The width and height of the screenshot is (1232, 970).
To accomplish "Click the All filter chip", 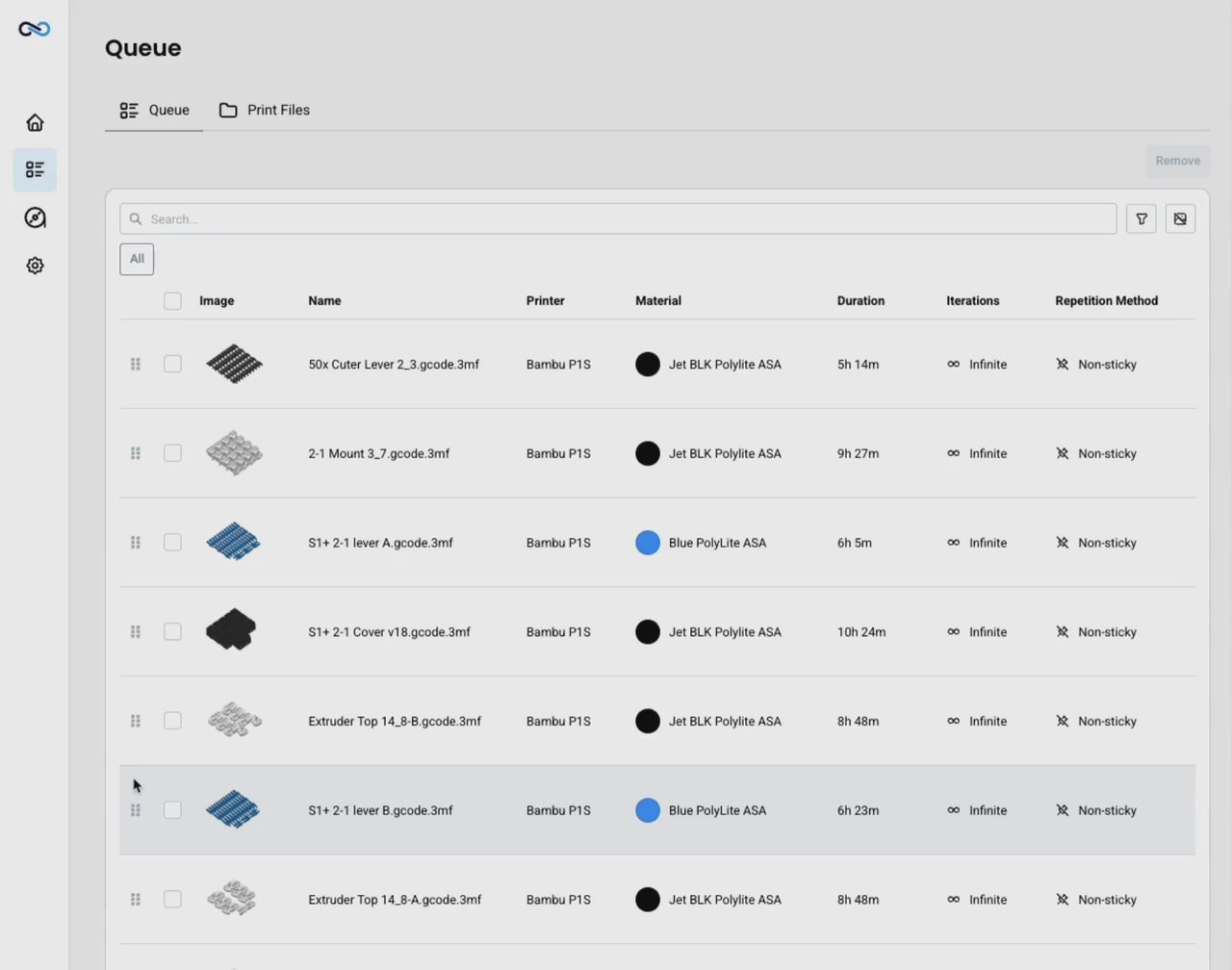I will 137,259.
